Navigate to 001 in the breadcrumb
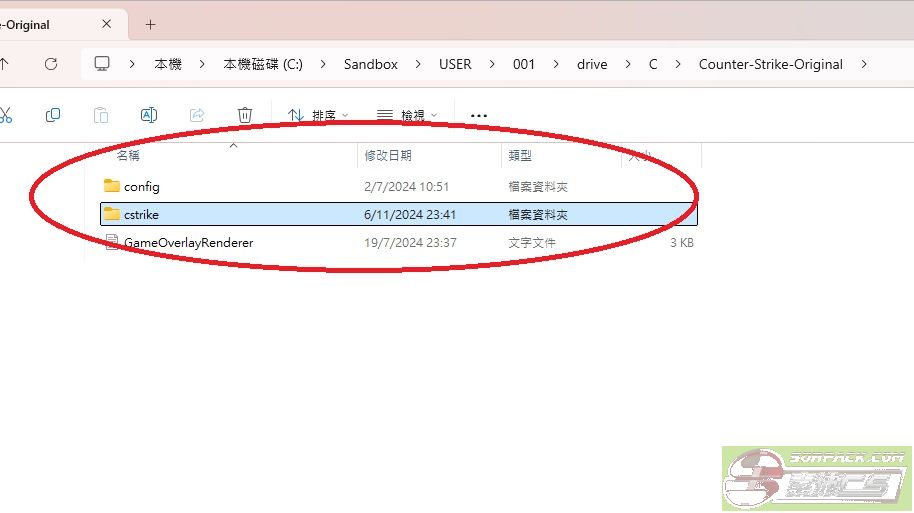Image resolution: width=914 pixels, height=513 pixels. [524, 64]
